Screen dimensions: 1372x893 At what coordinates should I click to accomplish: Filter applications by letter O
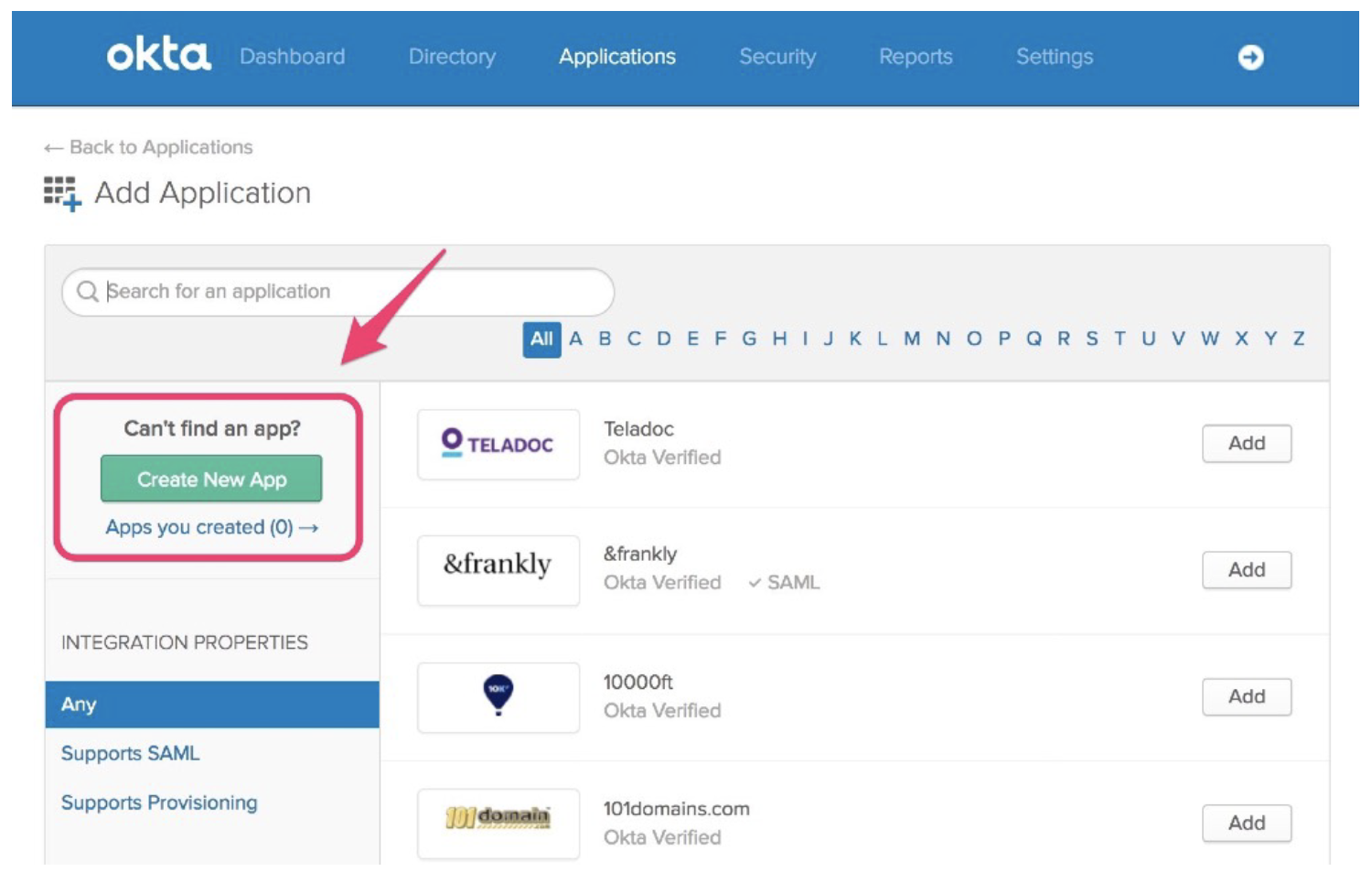pos(974,339)
